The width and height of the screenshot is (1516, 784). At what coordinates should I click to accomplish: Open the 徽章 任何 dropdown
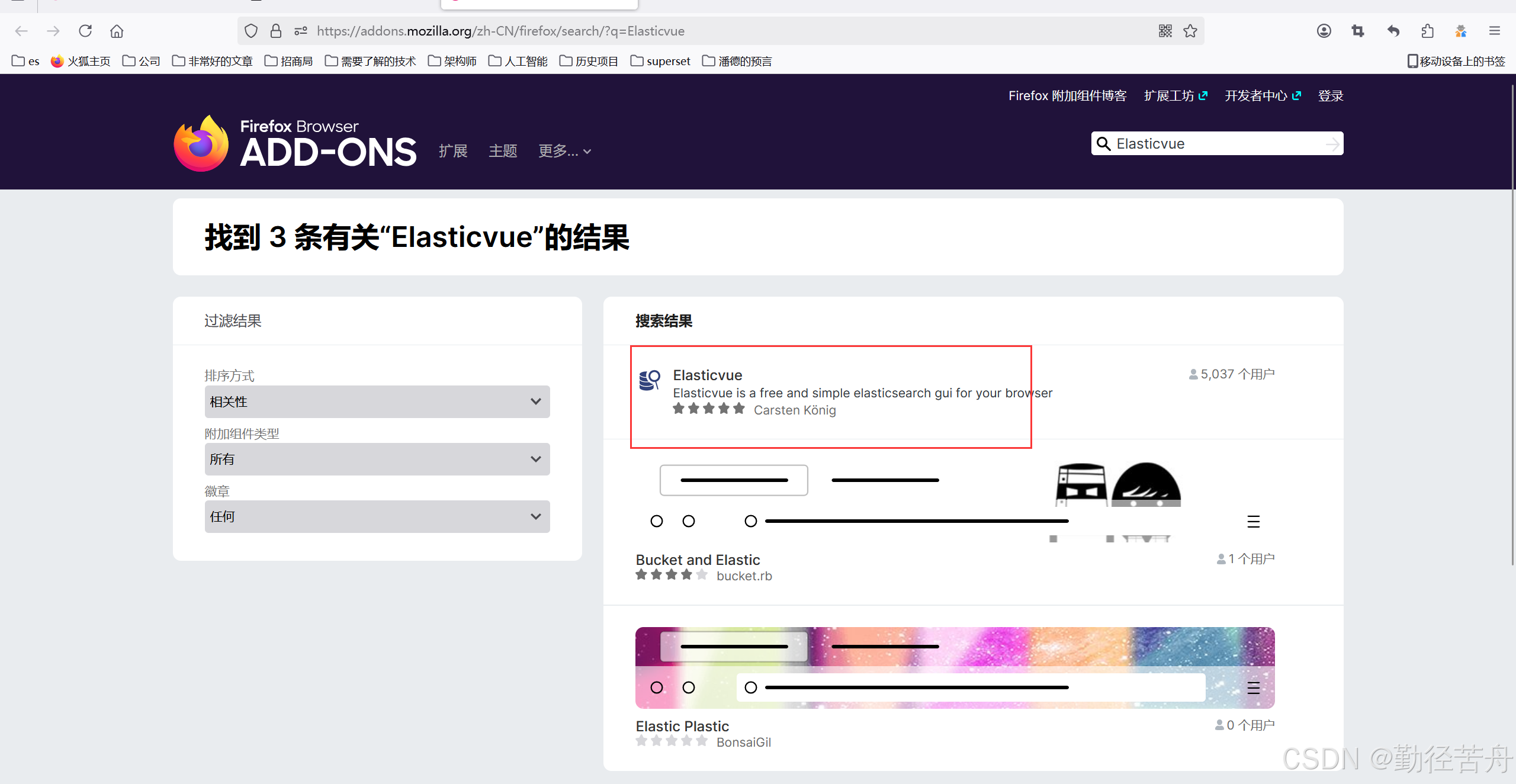tap(377, 516)
